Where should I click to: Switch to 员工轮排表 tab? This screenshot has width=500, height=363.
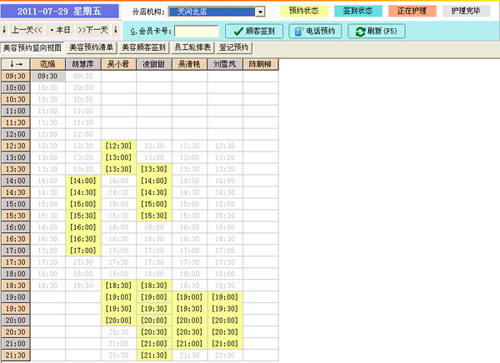coord(193,48)
